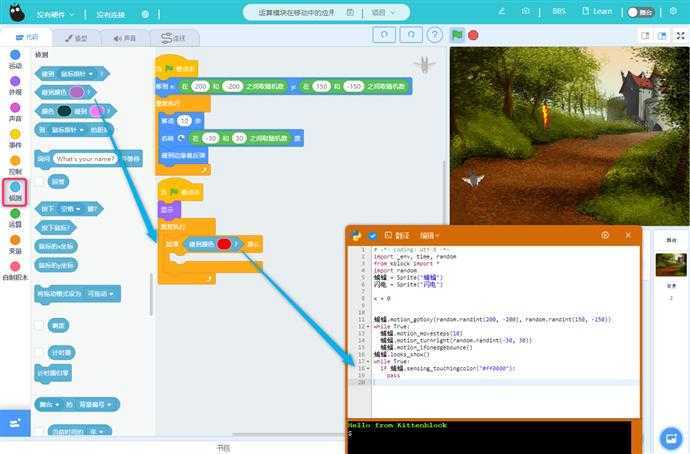Click add extension button at bottom left
Image resolution: width=690 pixels, height=454 pixels.
(15, 423)
